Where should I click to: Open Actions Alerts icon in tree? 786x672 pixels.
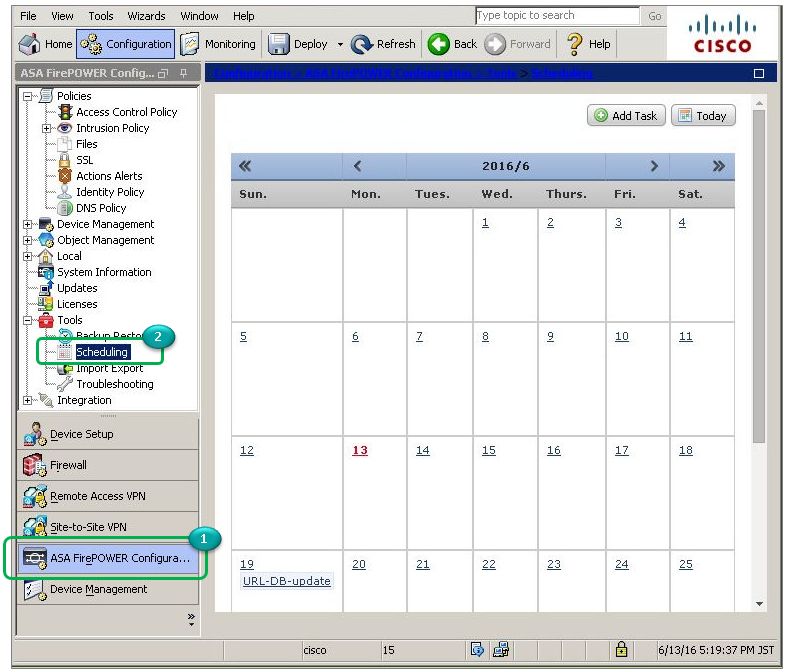(x=65, y=176)
